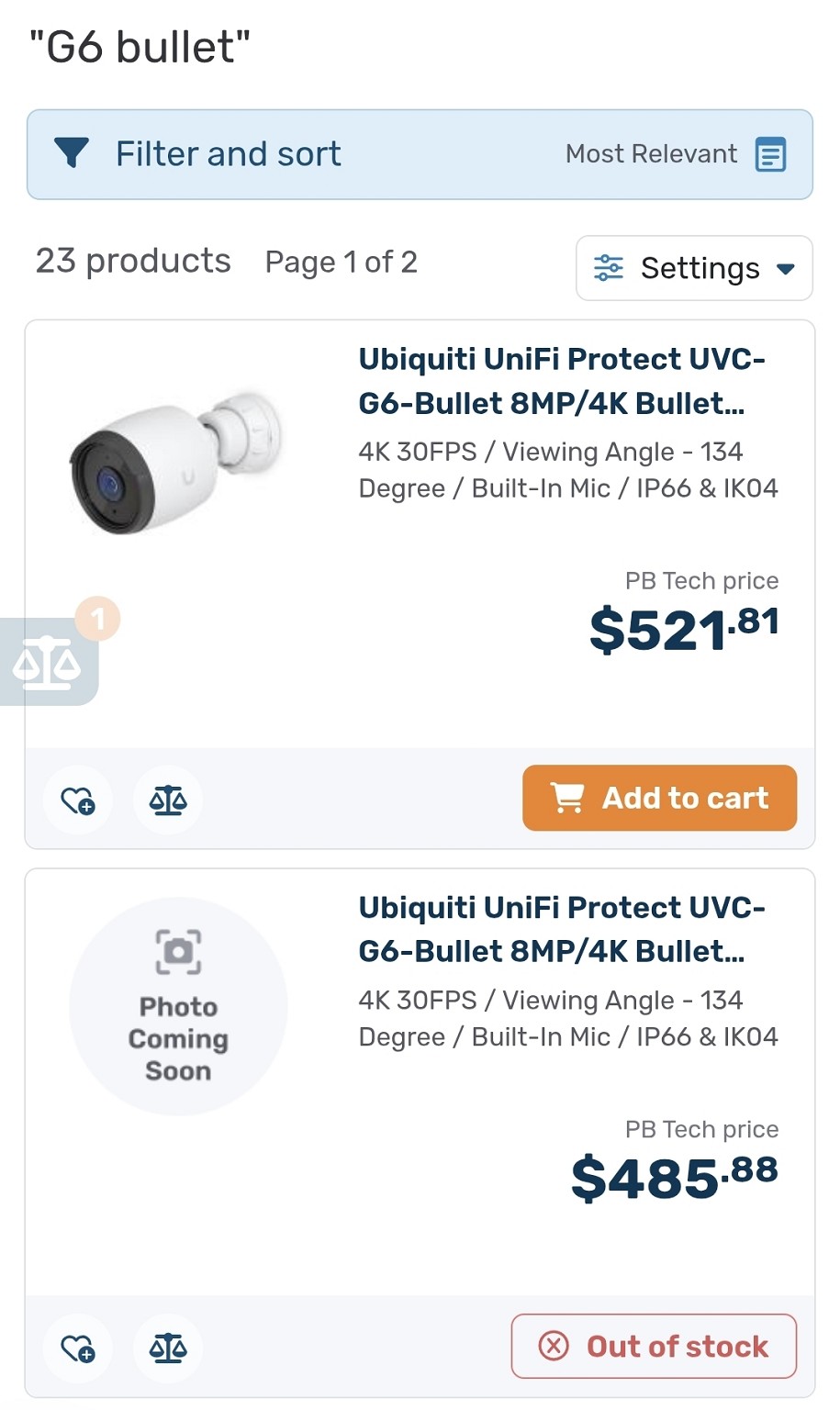
Task: Open Filter and sort panel
Action: click(420, 154)
